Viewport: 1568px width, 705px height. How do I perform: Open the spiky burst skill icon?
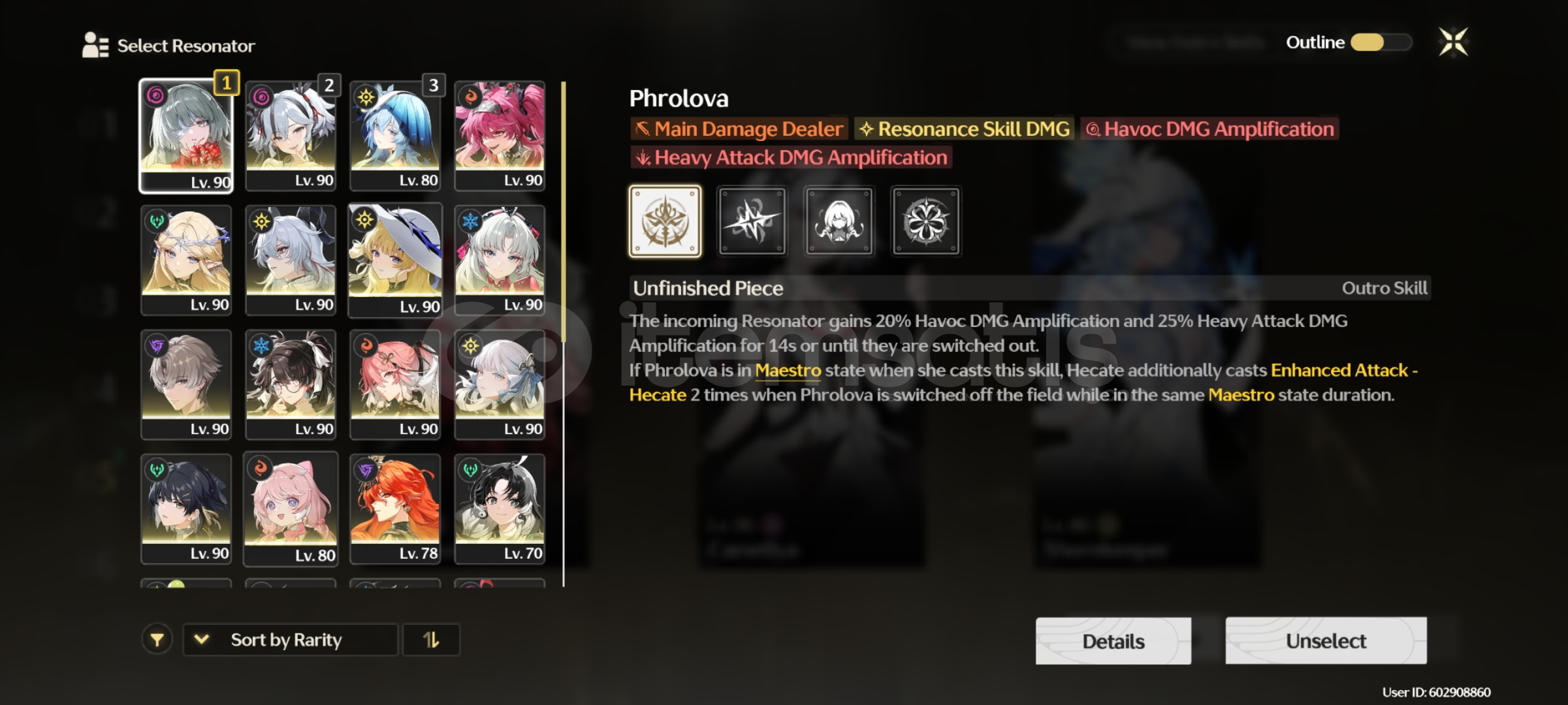pyautogui.click(x=752, y=221)
